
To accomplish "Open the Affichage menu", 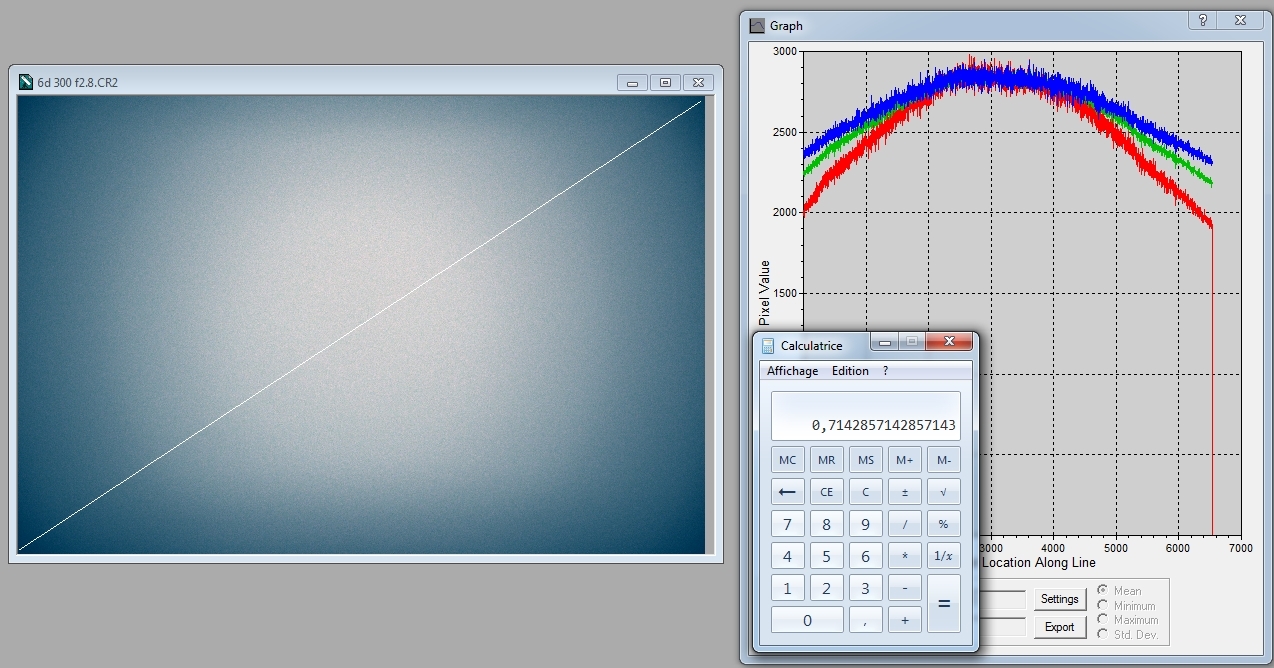I will coord(792,371).
